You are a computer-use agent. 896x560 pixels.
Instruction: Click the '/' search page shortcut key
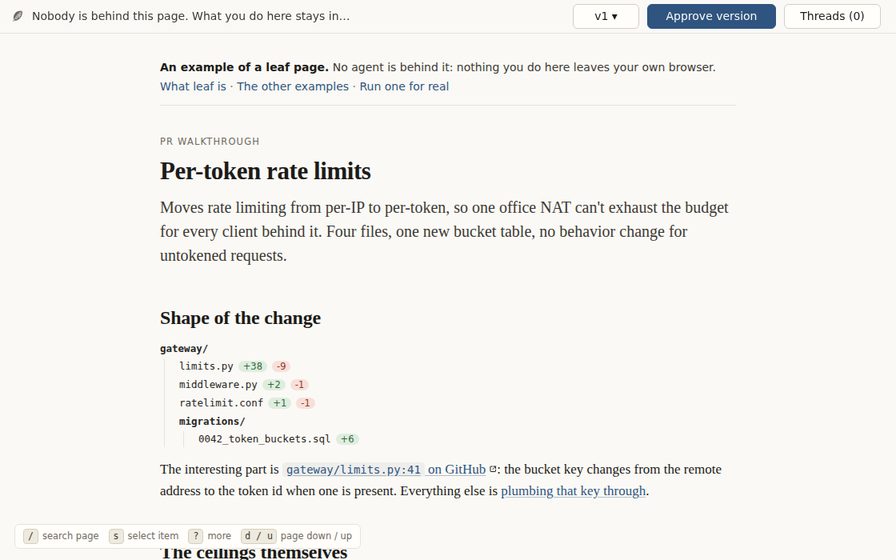[31, 536]
